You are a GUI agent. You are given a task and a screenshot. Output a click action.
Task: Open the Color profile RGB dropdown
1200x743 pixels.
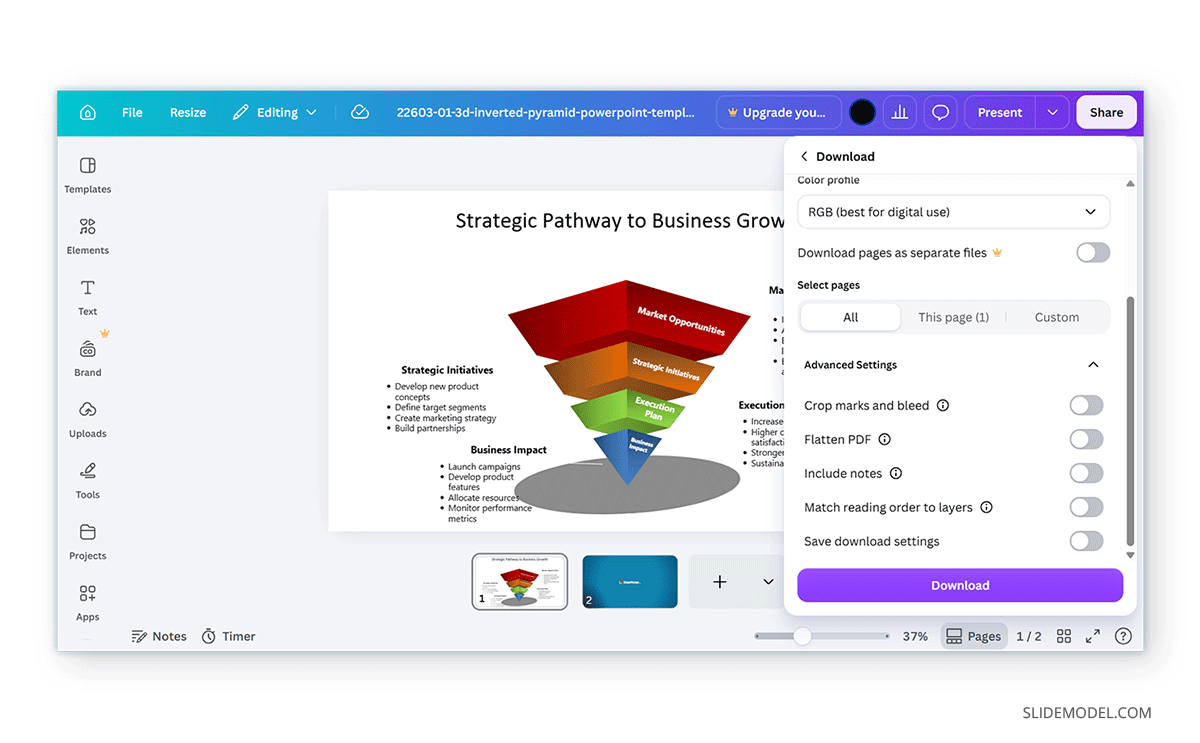coord(954,212)
